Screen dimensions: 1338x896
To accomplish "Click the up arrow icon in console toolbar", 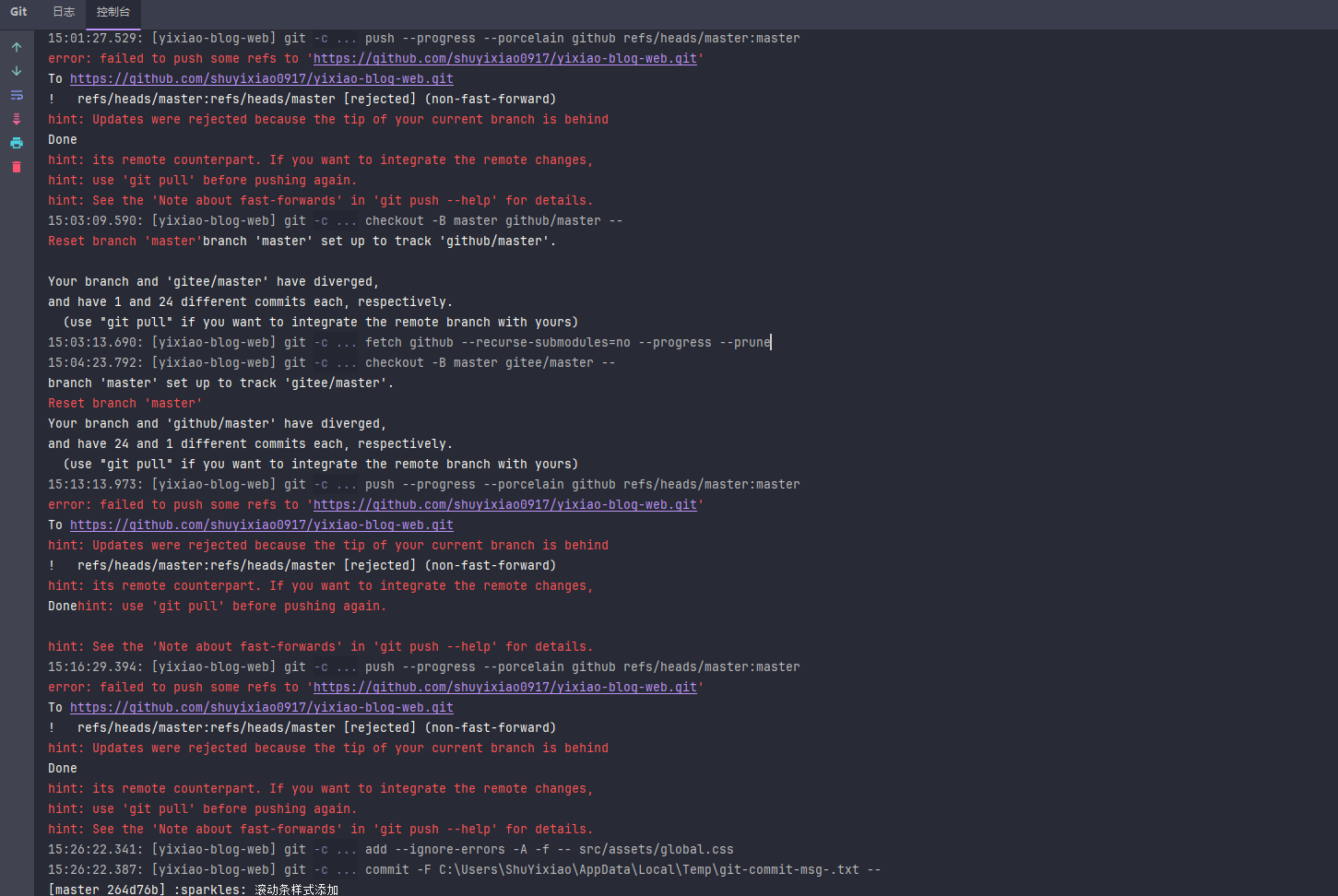I will click(17, 47).
